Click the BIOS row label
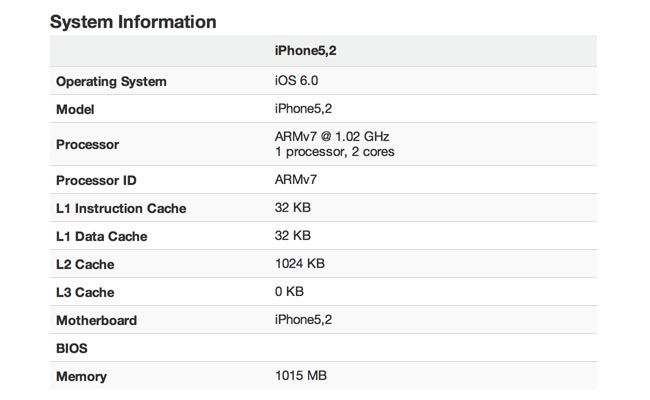The image size is (650, 400). tap(74, 349)
